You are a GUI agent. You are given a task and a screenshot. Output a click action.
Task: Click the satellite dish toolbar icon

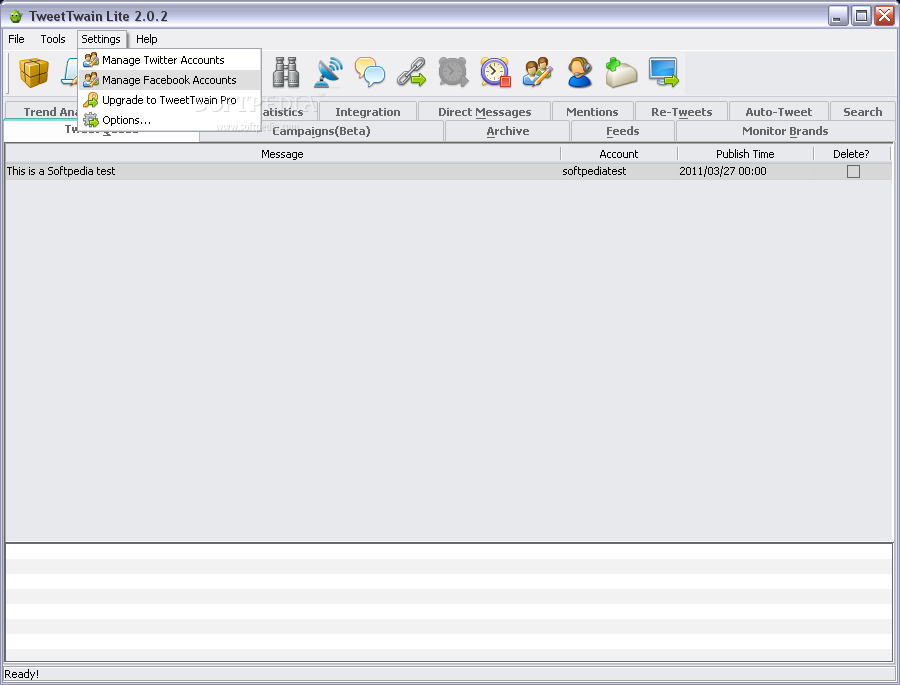click(328, 72)
